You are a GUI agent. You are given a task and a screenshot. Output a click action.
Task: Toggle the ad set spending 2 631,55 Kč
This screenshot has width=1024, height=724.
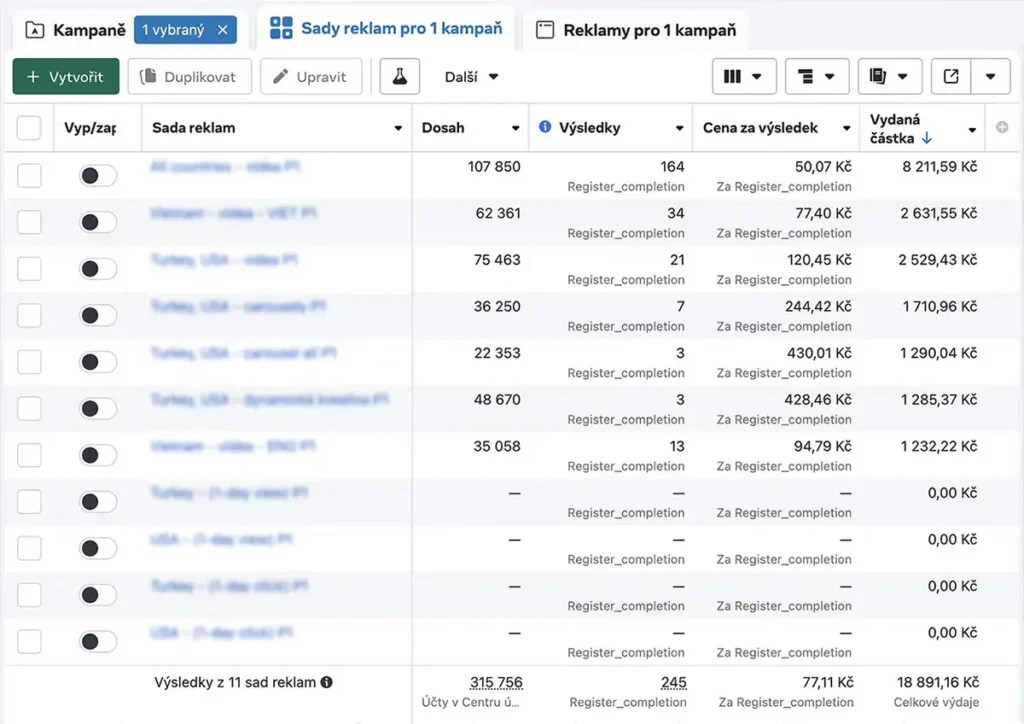click(97, 222)
